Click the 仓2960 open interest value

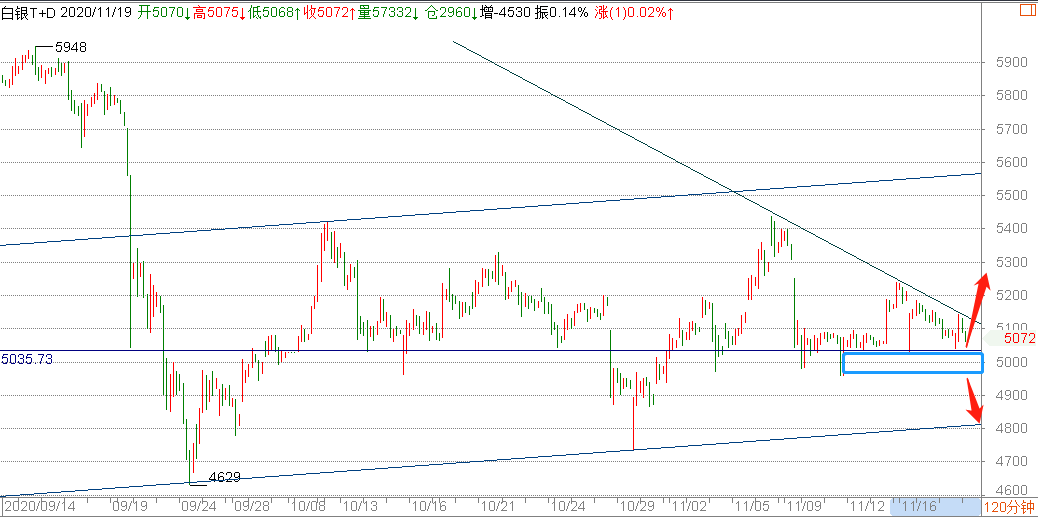coord(453,12)
